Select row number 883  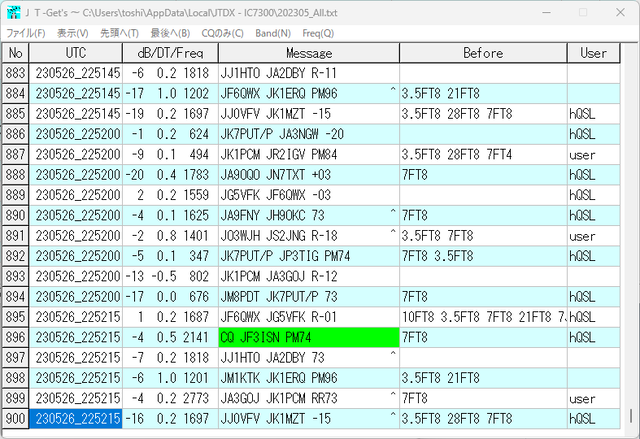click(x=16, y=73)
